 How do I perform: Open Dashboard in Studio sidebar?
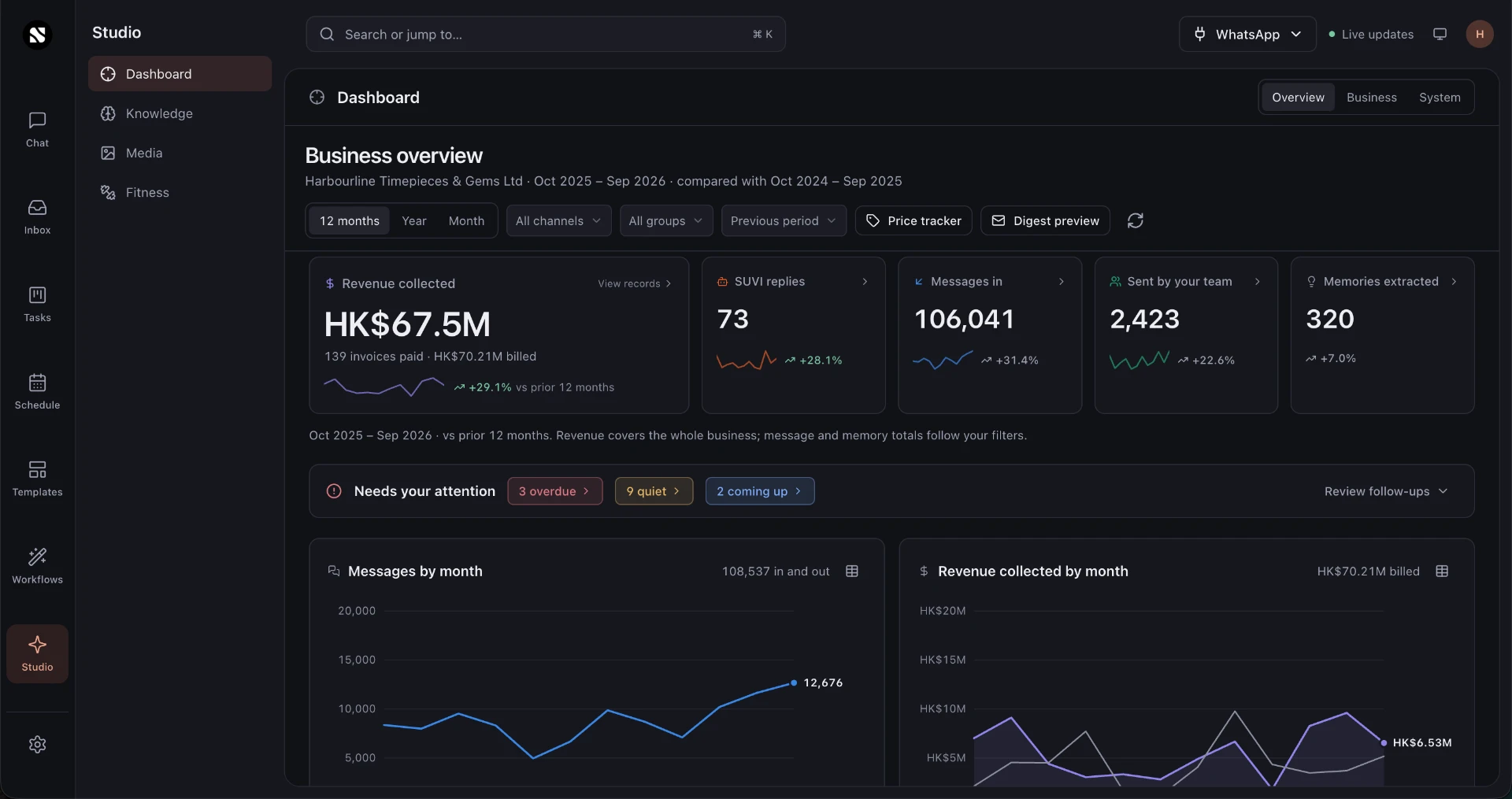point(180,74)
